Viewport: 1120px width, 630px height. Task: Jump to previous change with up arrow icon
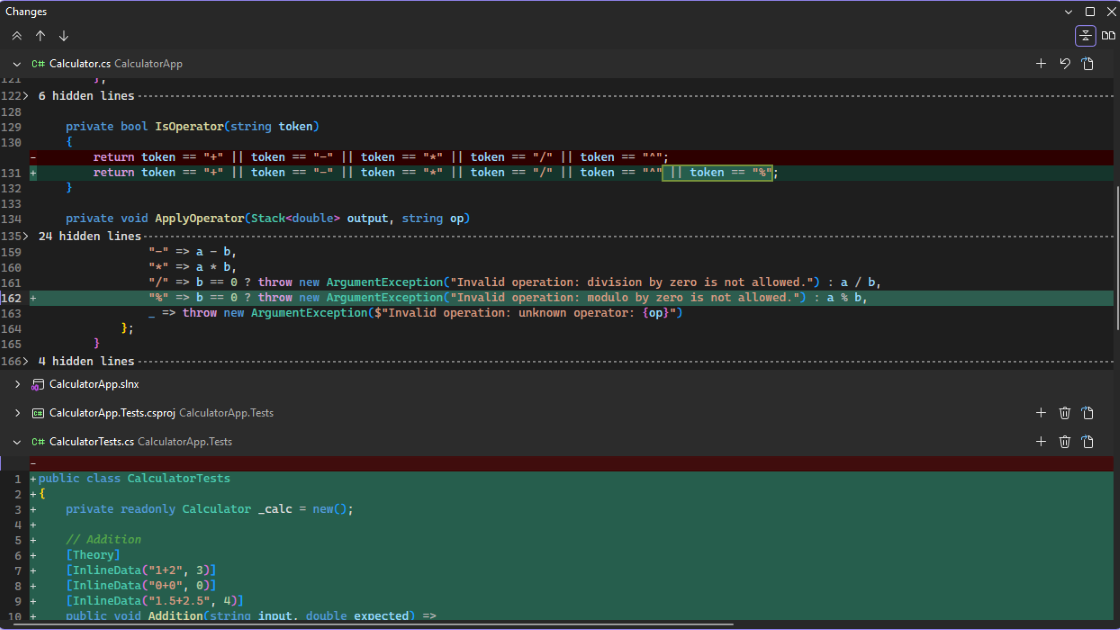[39, 35]
